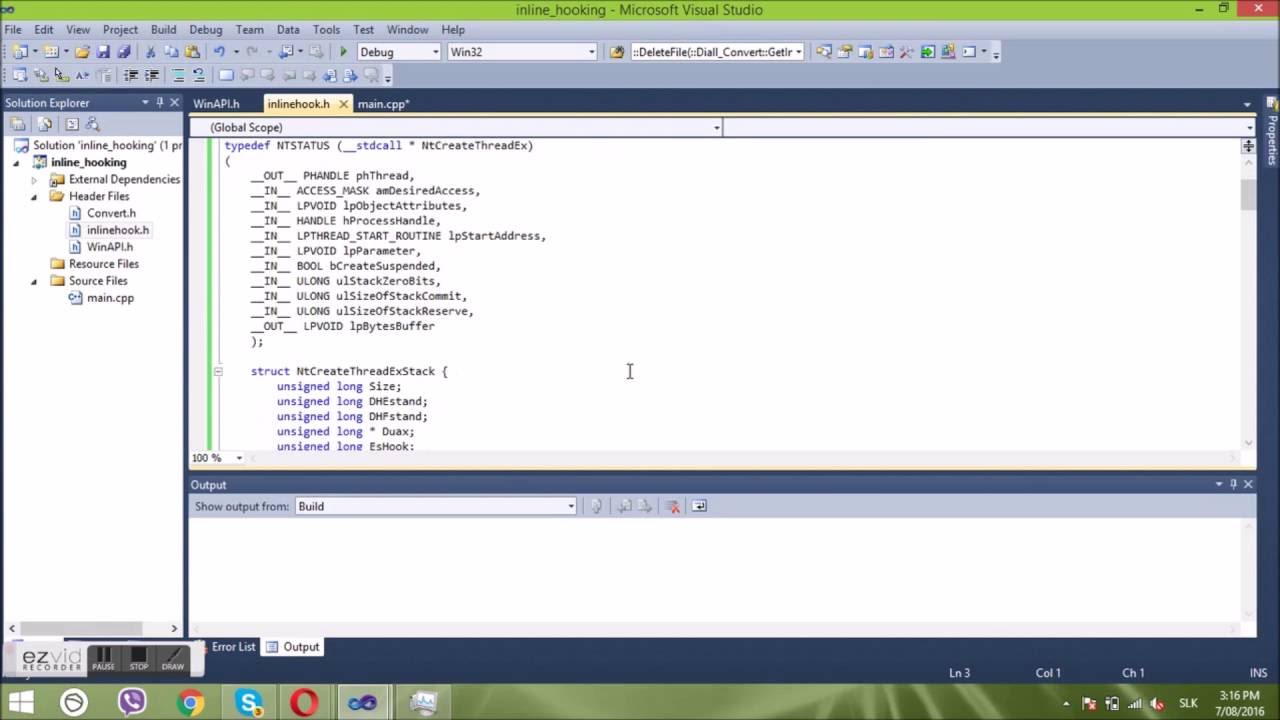Collapse the NtCreateThreadExStack struct outline
This screenshot has width=1280, height=720.
click(217, 371)
